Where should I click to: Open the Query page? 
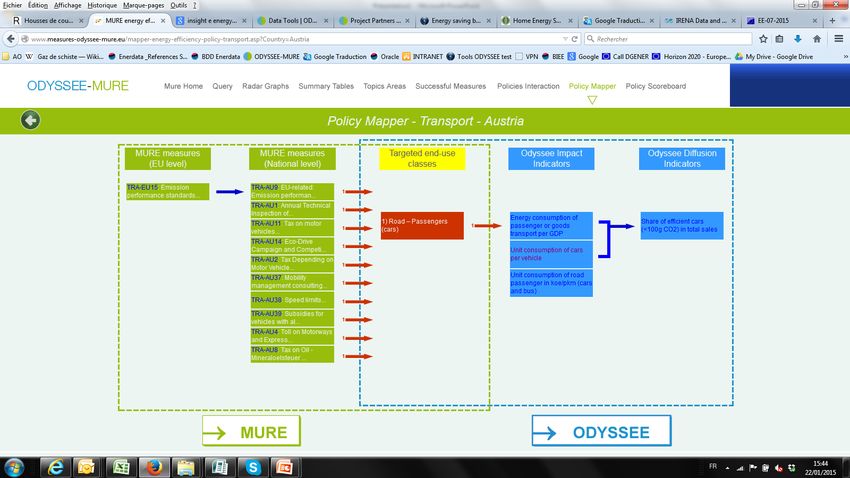click(222, 86)
